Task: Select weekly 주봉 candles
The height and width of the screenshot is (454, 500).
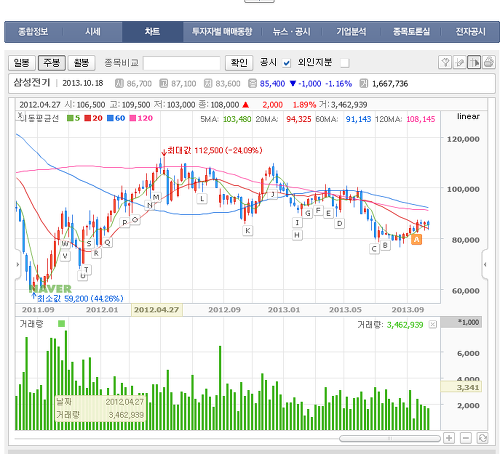Action: 52,63
